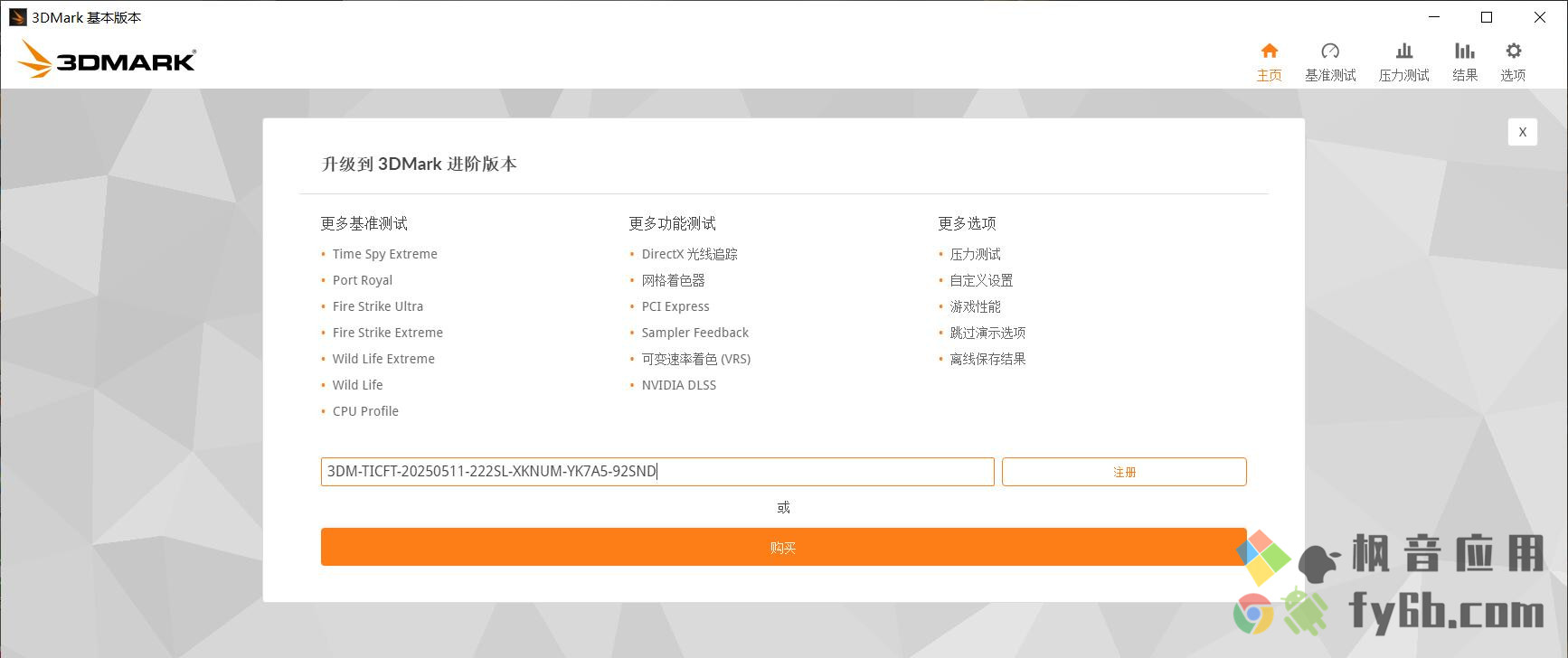This screenshot has height=658, width=1568.
Task: Click the Port Royal item
Action: (x=362, y=280)
